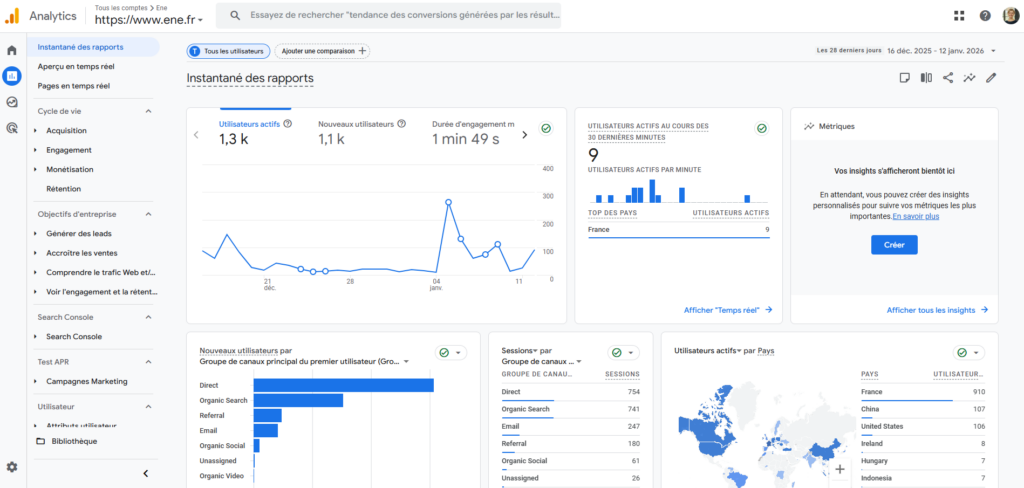
Task: Open the check dropdown on Sessions card
Action: [624, 353]
